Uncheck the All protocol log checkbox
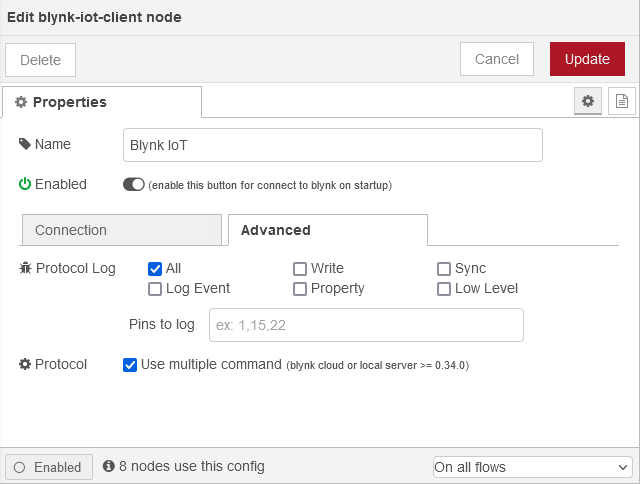 (x=155, y=269)
